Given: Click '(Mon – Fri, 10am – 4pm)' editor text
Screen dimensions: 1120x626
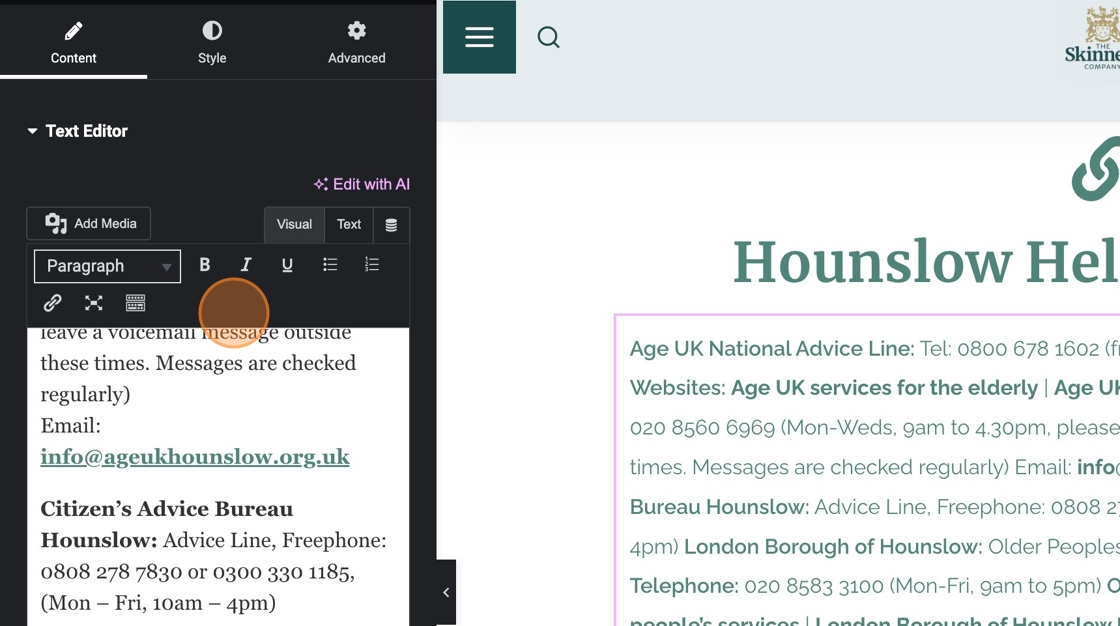Looking at the screenshot, I should coord(158,603).
